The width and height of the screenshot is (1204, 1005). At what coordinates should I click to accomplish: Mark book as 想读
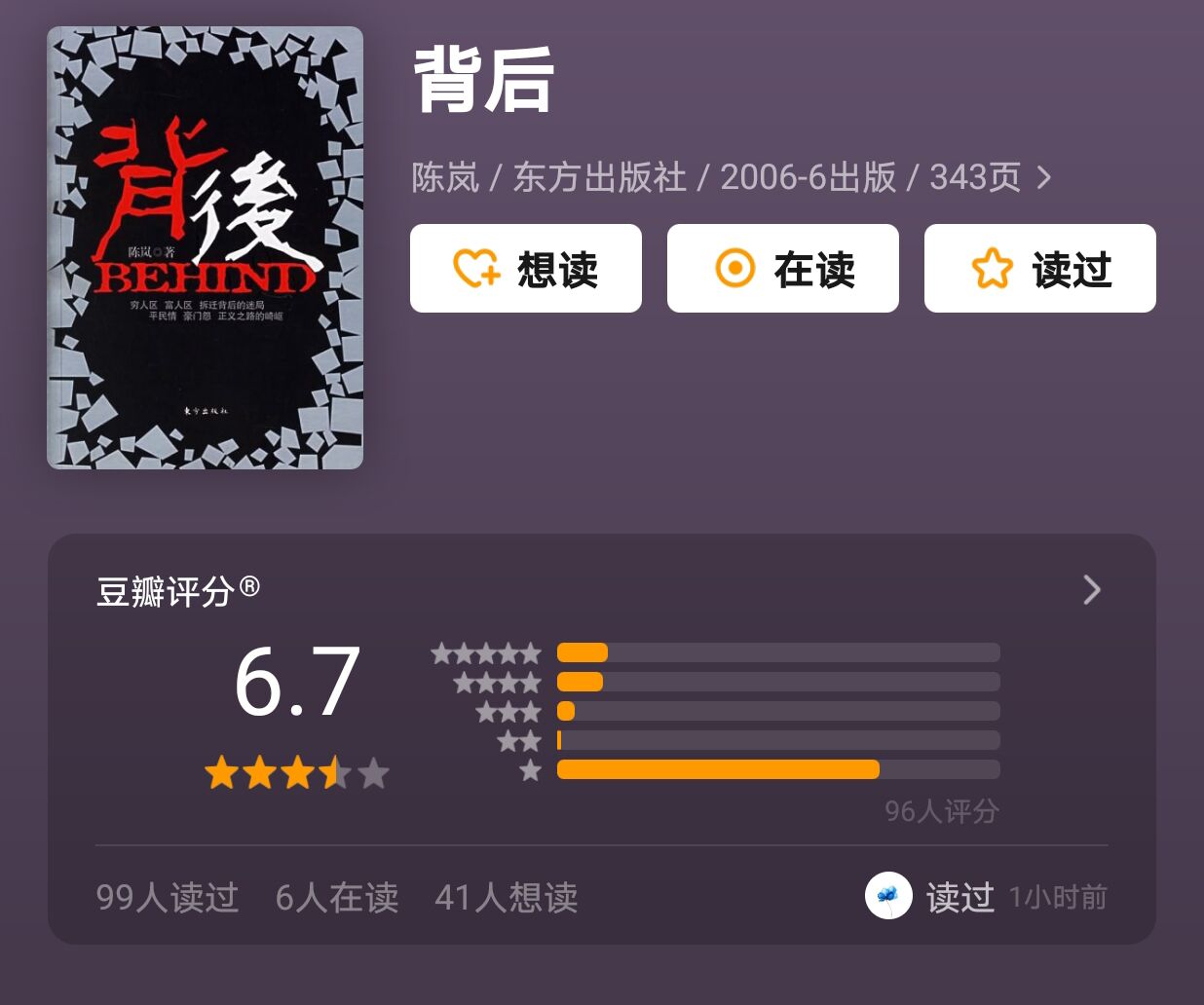pos(526,268)
